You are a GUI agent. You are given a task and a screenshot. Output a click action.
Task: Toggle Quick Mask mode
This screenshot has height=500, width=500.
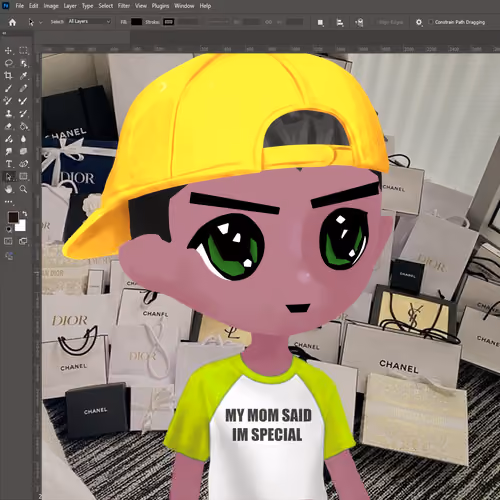click(x=8, y=241)
